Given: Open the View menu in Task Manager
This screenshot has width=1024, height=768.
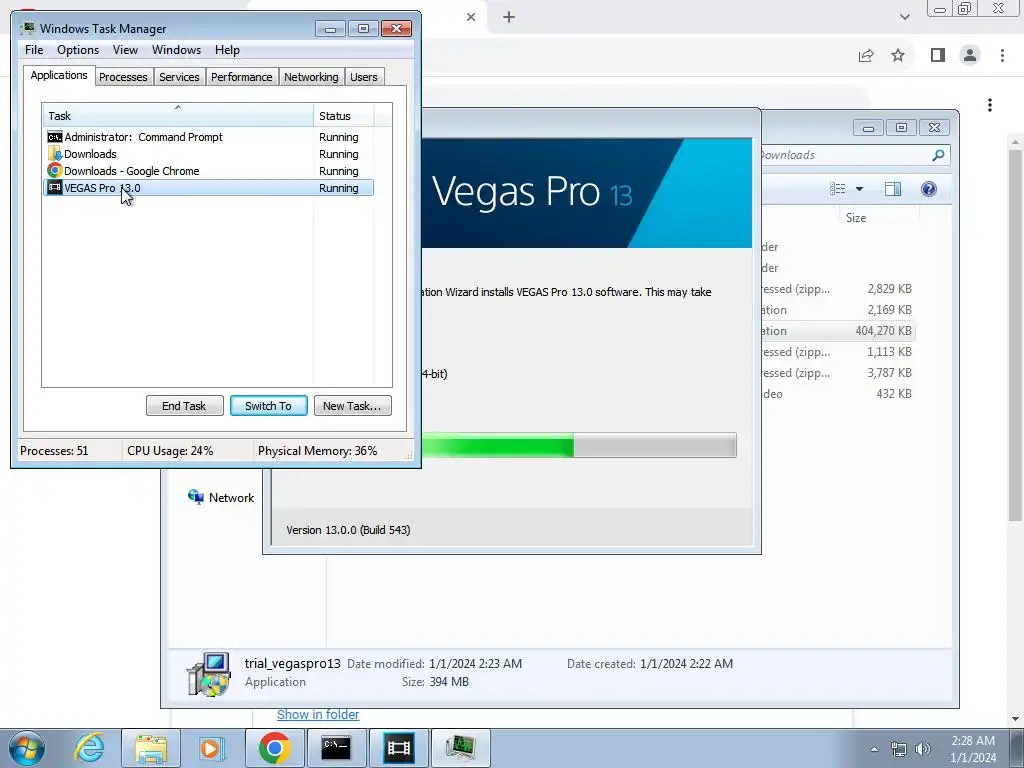Looking at the screenshot, I should pos(125,50).
